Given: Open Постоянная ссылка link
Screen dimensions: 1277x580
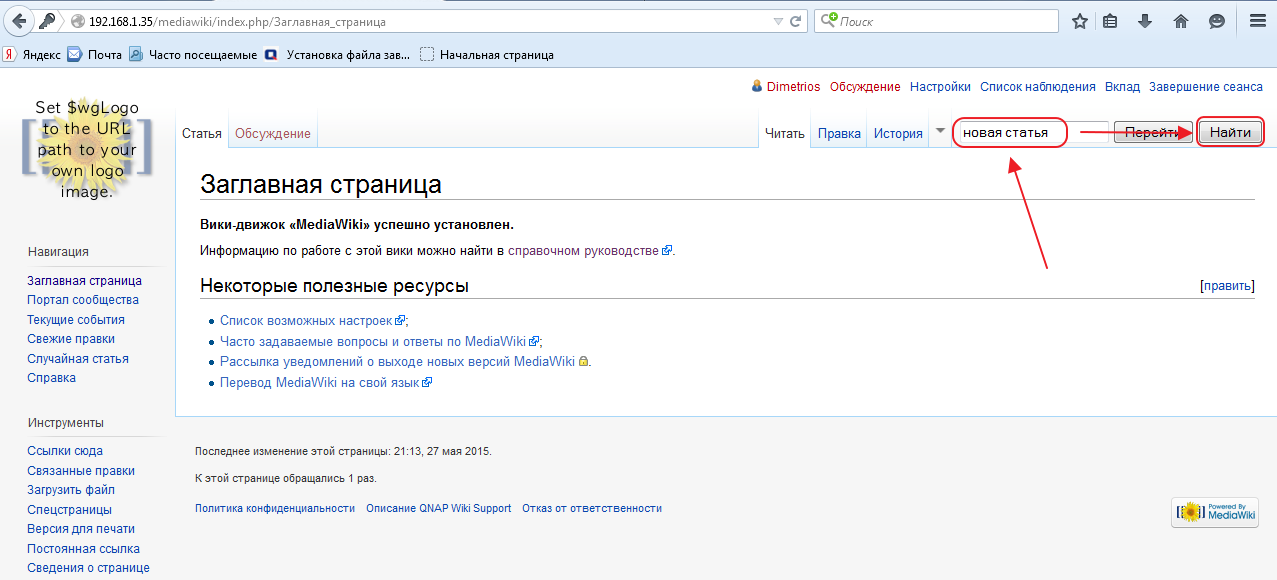Looking at the screenshot, I should click(x=84, y=549).
